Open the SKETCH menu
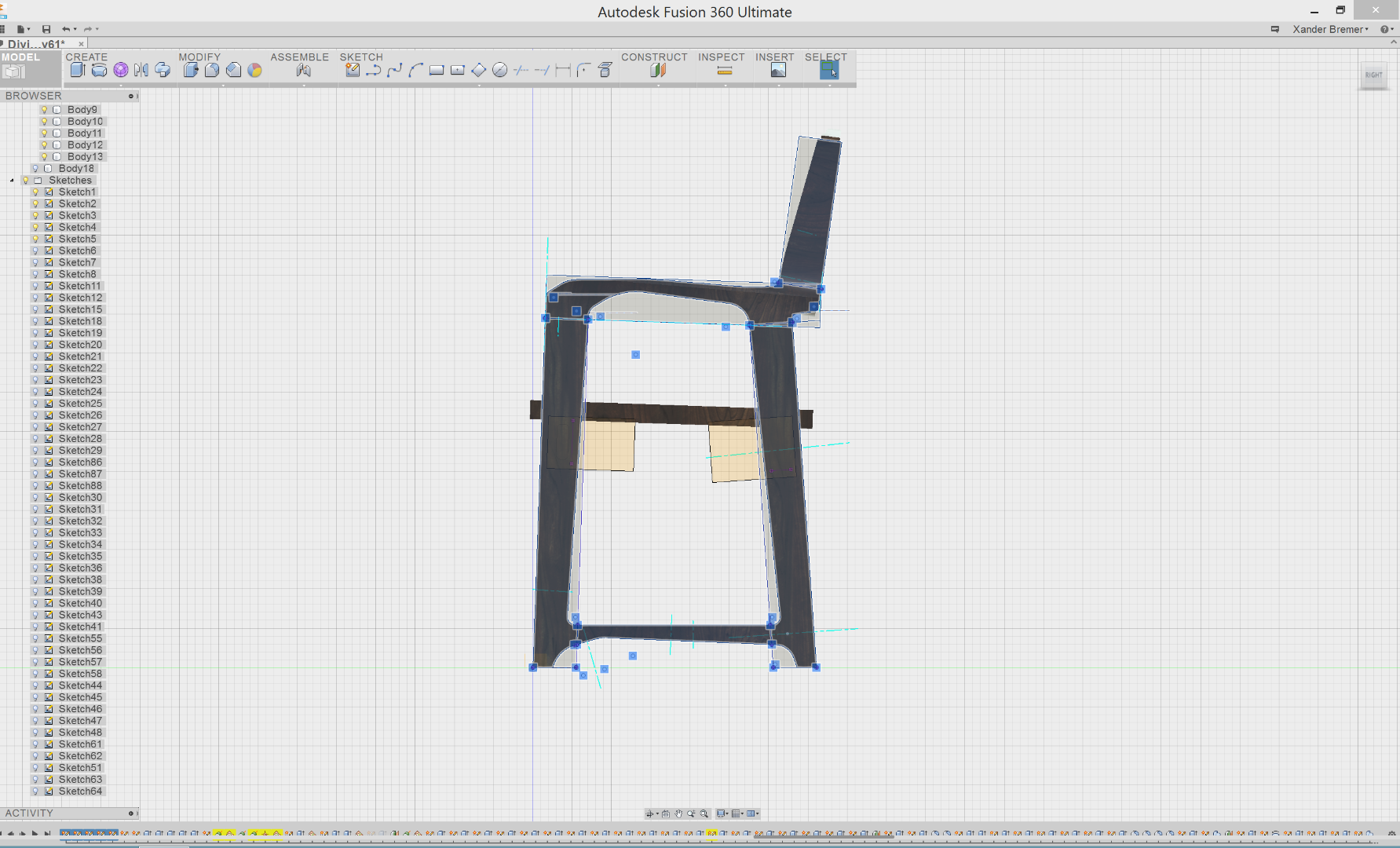1400x848 pixels. (x=361, y=57)
